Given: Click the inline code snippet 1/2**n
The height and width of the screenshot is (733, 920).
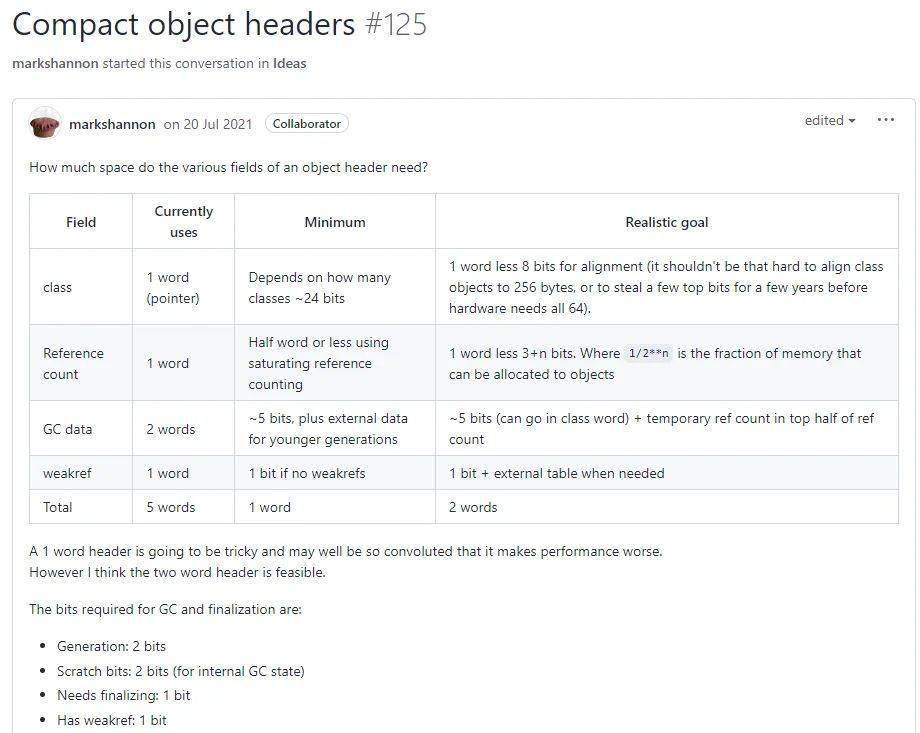Looking at the screenshot, I should 649,354.
